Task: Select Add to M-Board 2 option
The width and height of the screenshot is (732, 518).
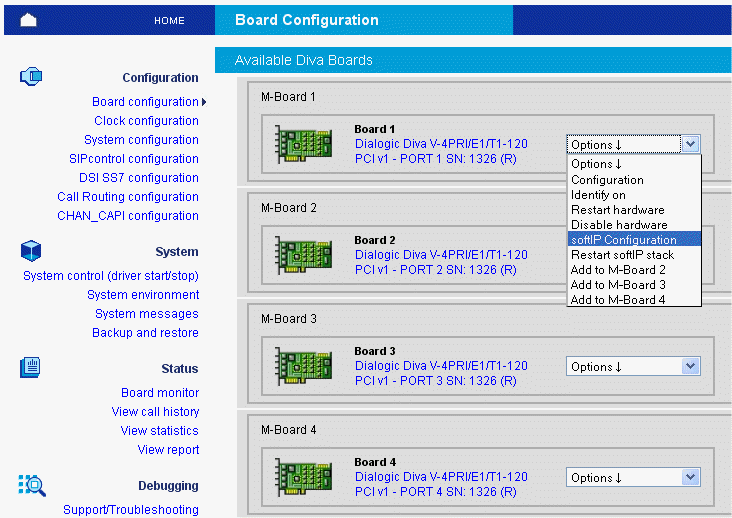Action: point(617,270)
